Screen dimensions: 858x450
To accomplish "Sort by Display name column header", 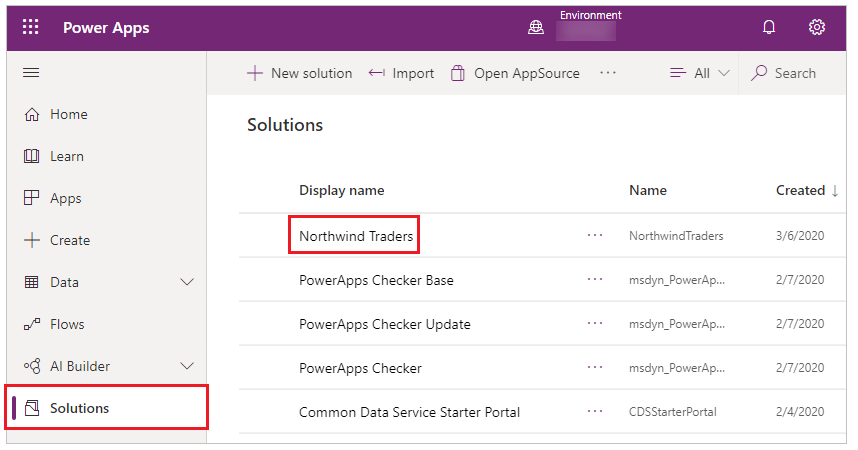I will click(x=341, y=191).
